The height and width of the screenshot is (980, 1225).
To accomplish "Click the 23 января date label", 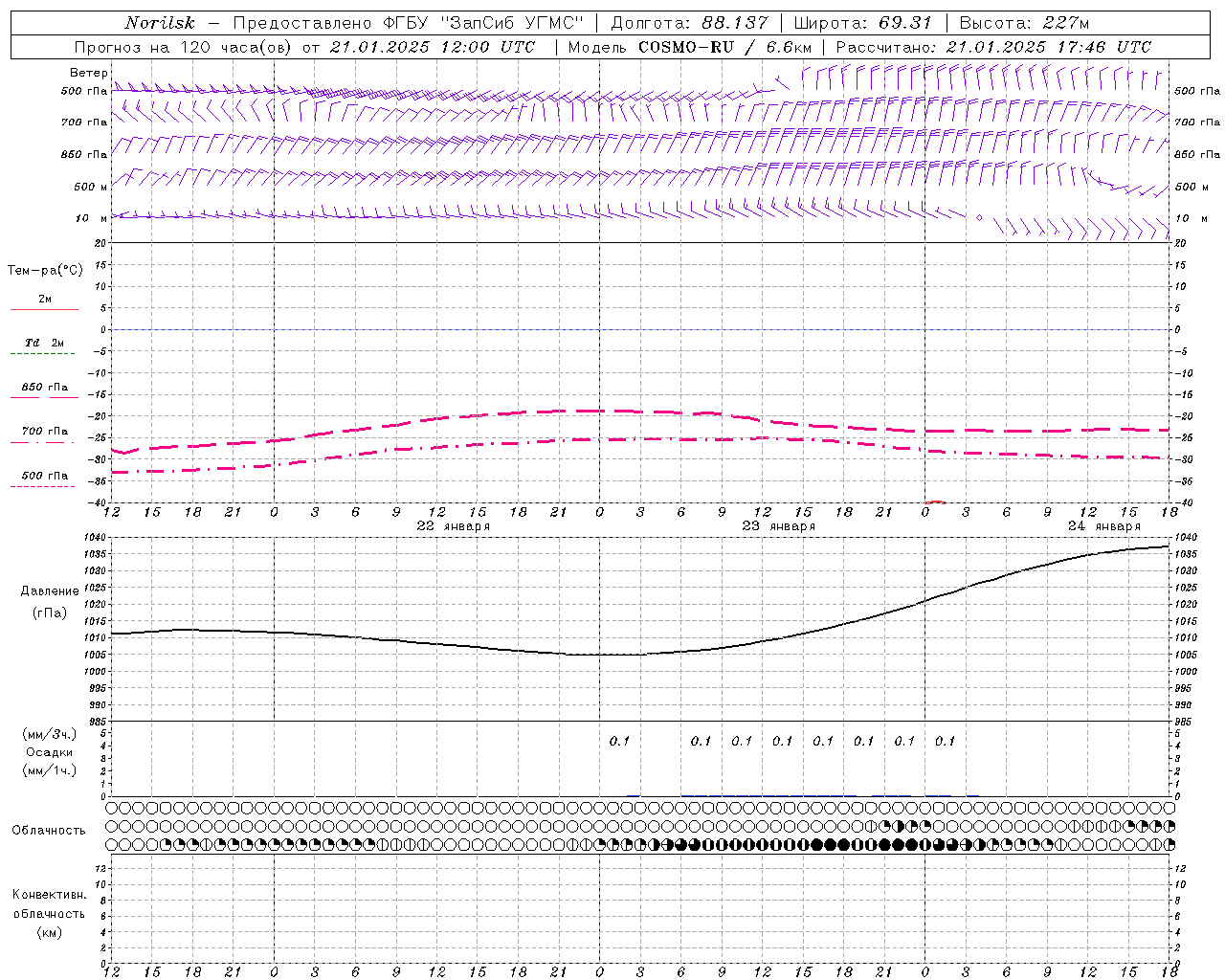I will point(779,526).
